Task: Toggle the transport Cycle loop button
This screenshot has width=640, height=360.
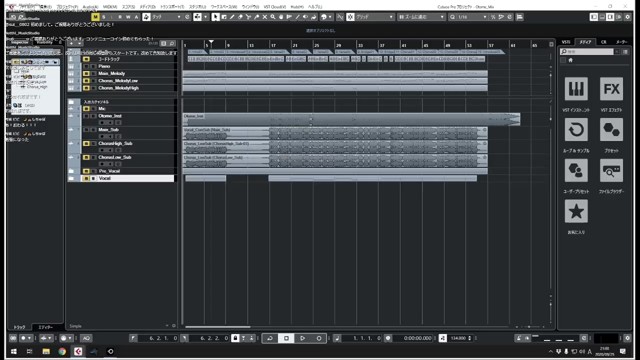Action: pos(270,338)
